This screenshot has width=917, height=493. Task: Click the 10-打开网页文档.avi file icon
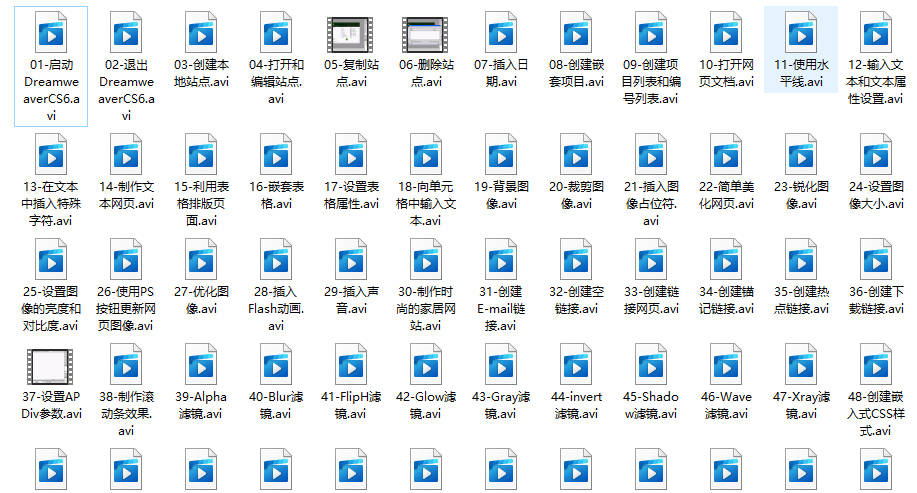click(x=726, y=33)
